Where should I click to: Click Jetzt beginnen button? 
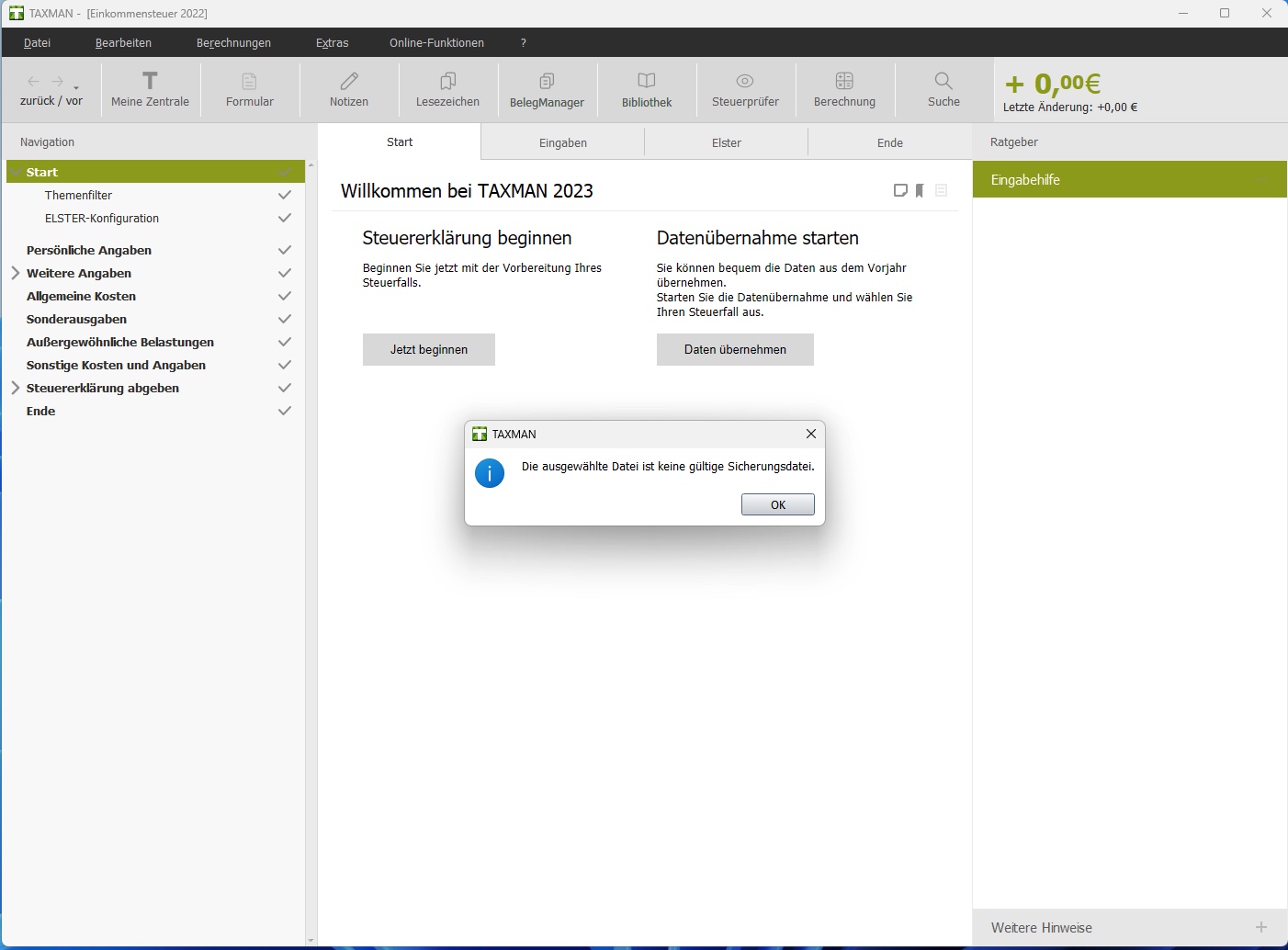coord(429,349)
